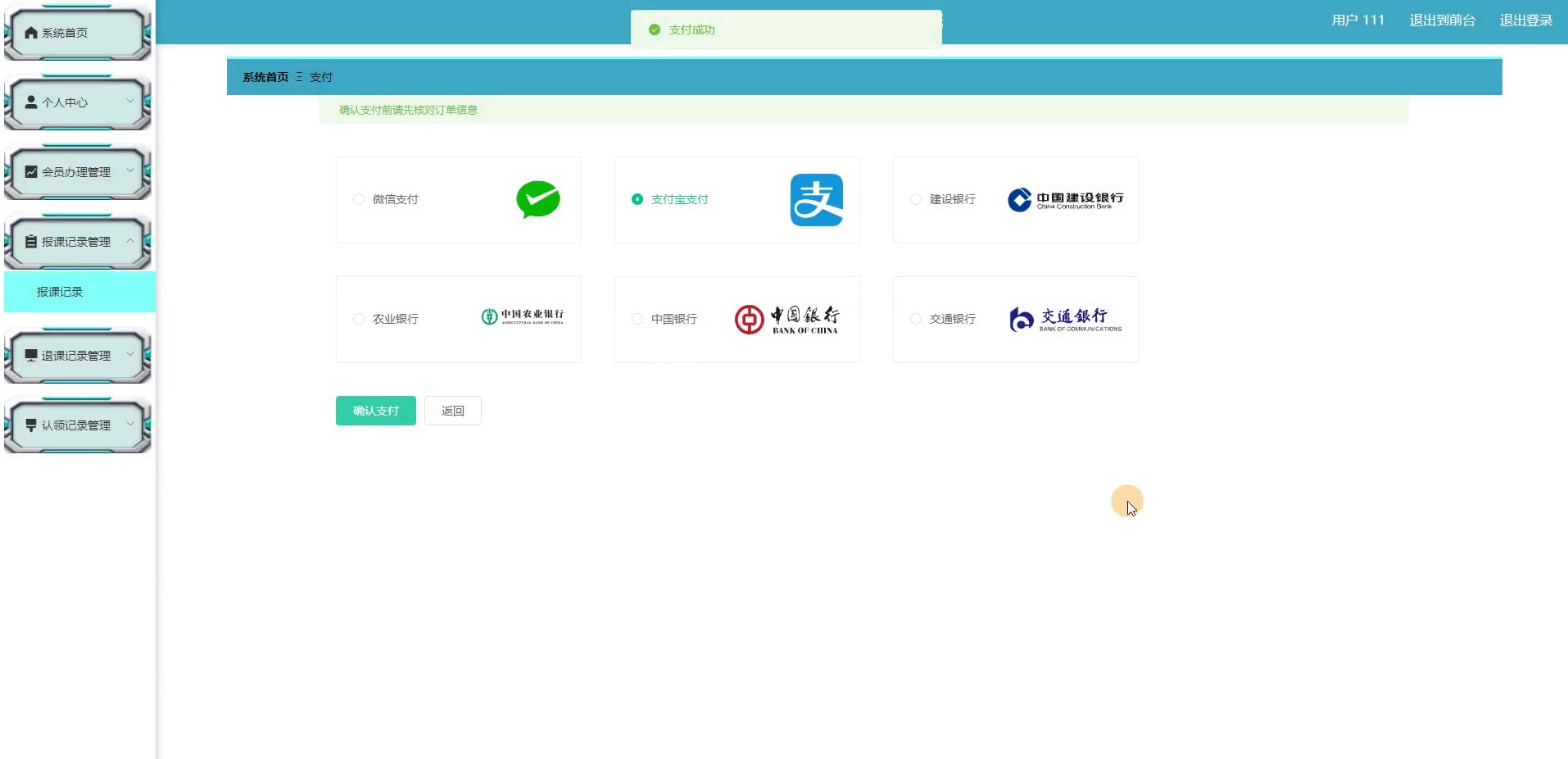This screenshot has width=1568, height=759.
Task: Click 退出到前台 in the header
Action: click(1443, 20)
